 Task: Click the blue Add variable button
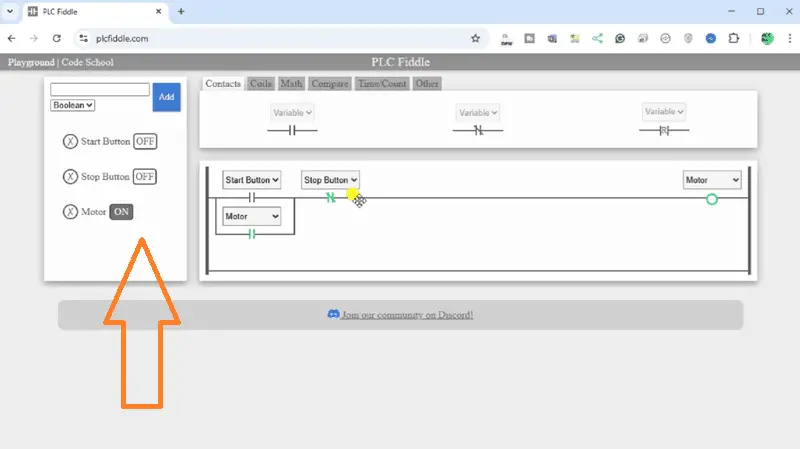tap(166, 97)
